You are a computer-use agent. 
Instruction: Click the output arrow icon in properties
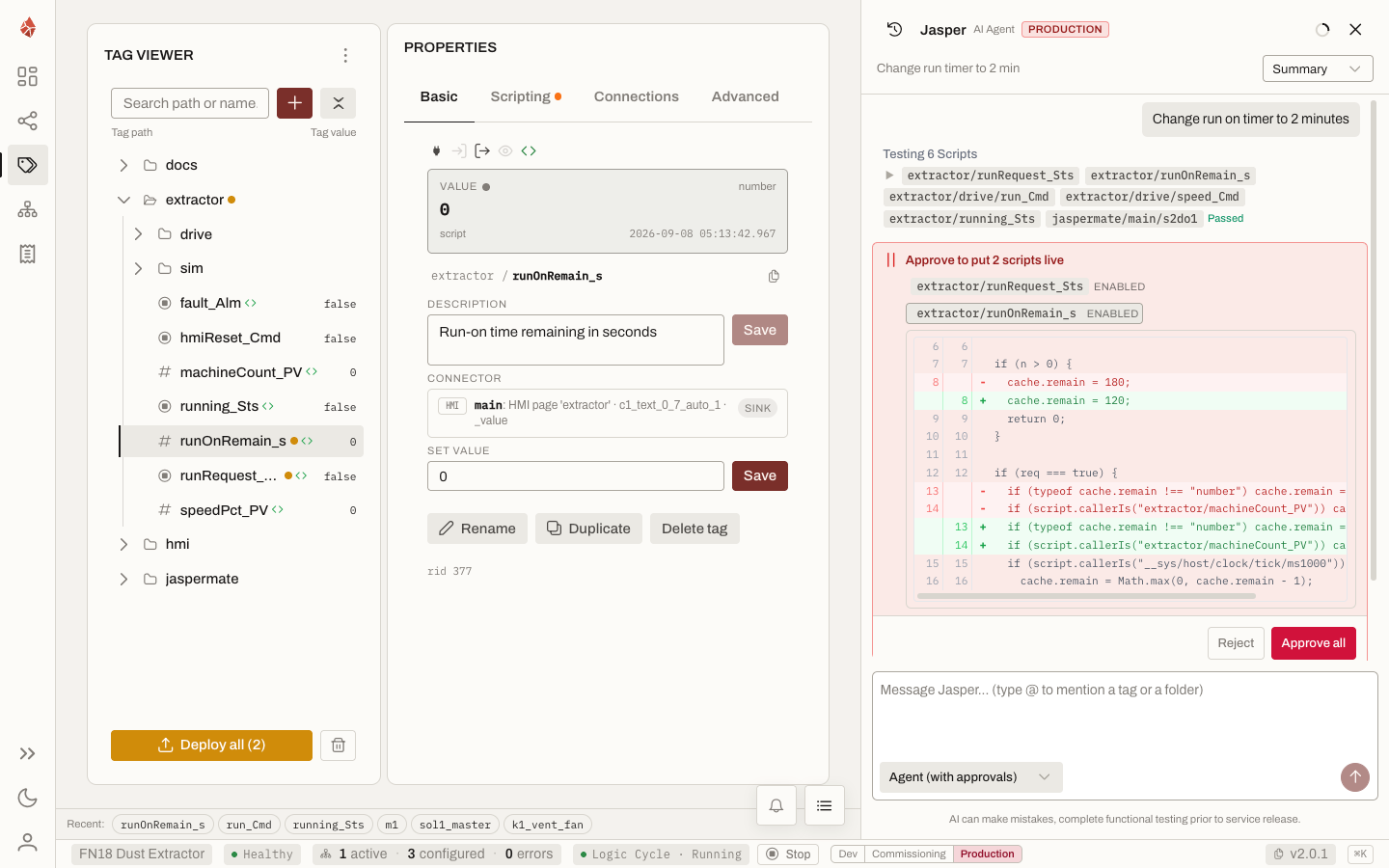482,150
